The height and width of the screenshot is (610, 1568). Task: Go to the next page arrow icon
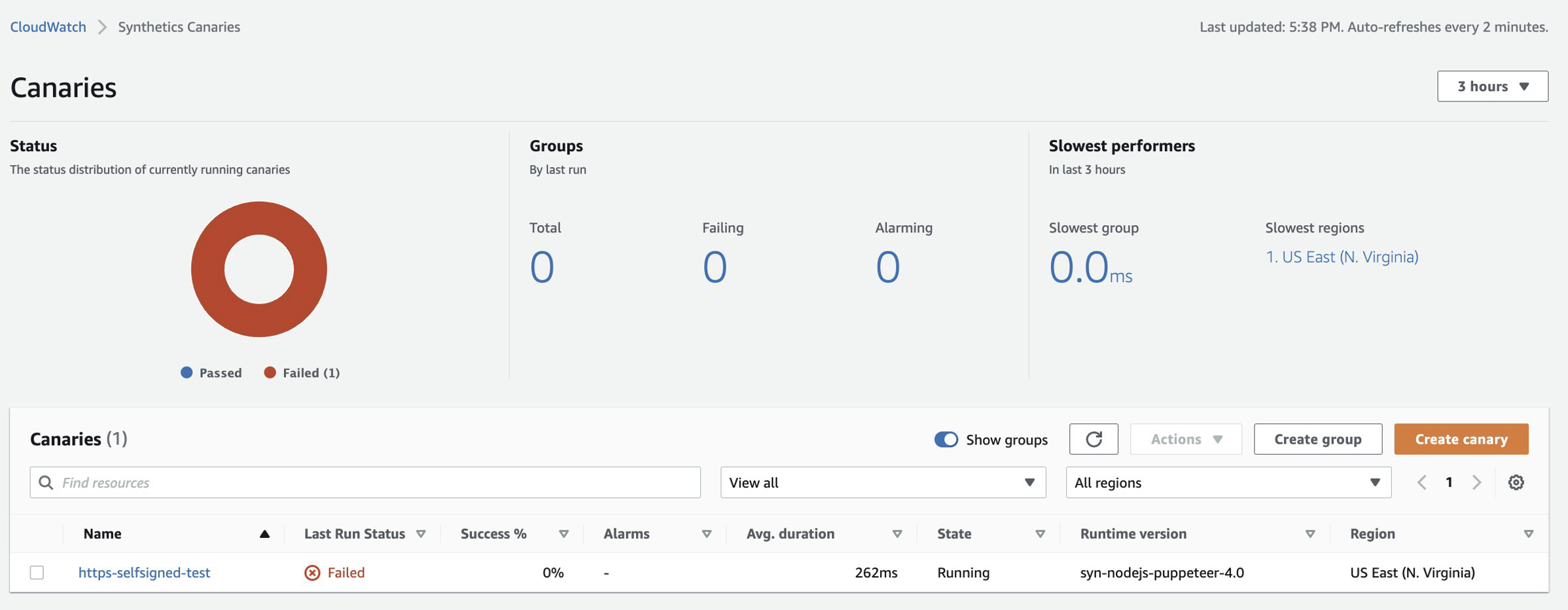pos(1476,482)
